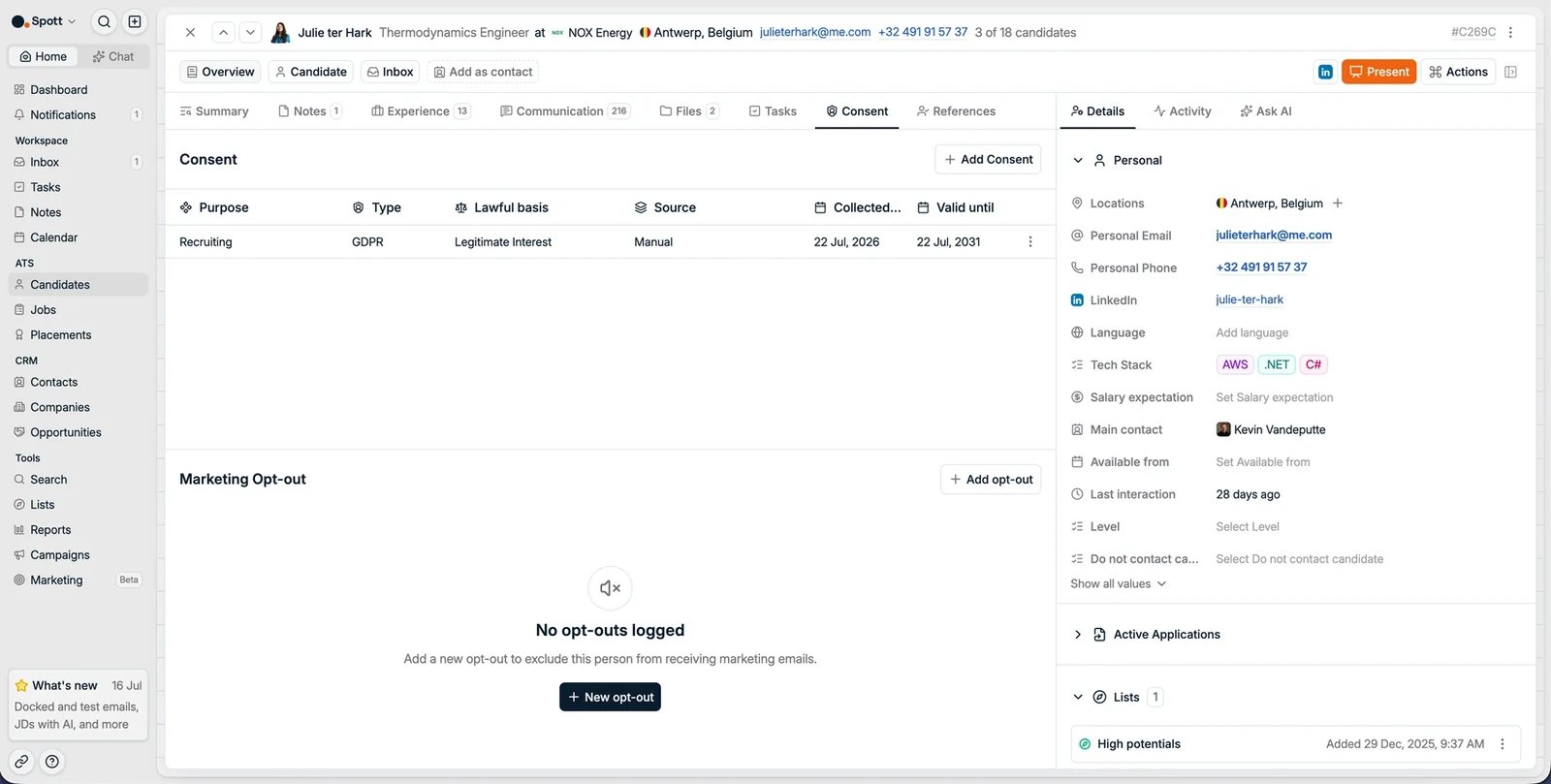
Task: Click the Add as contact button
Action: (483, 72)
